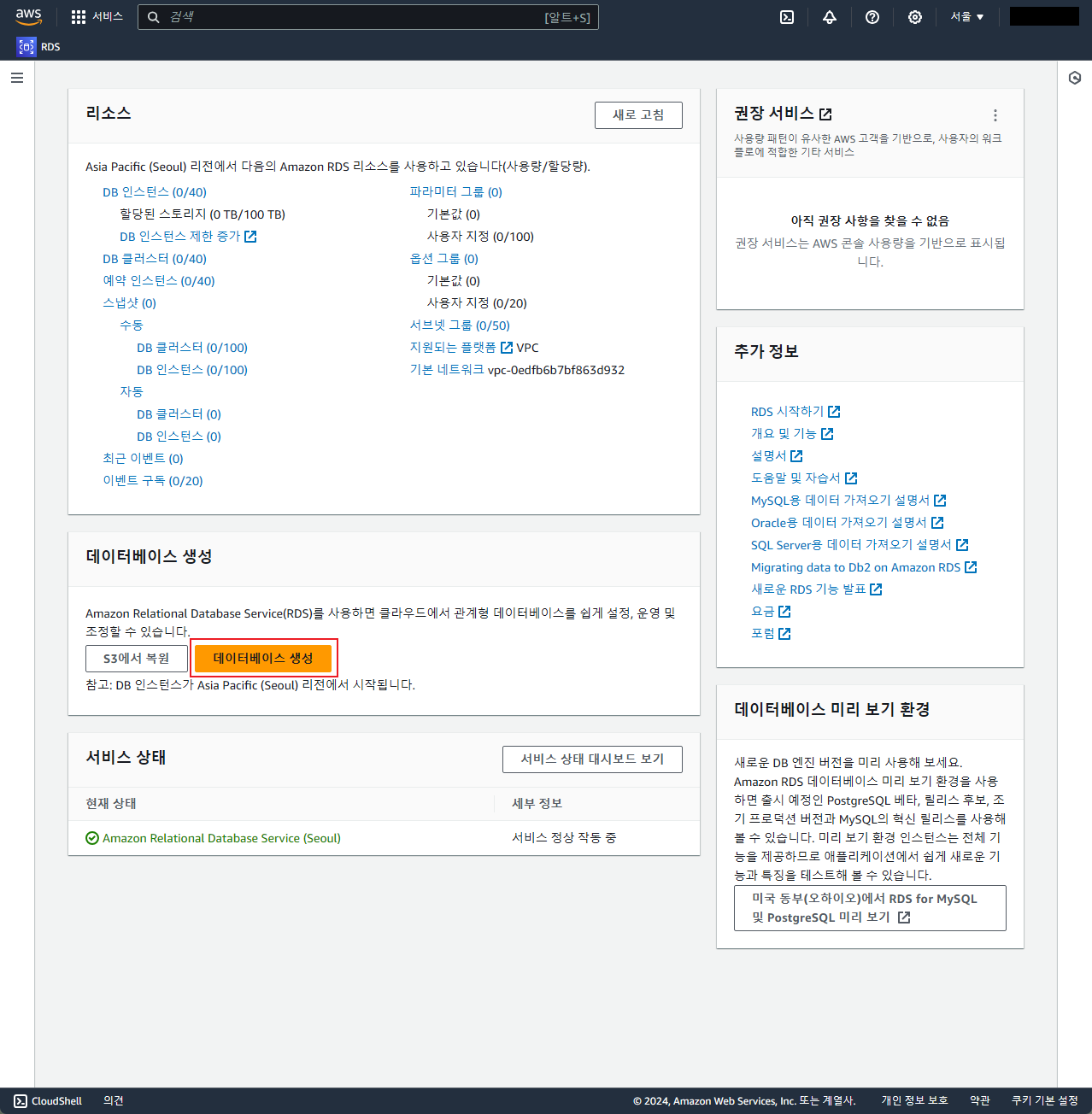
Task: Open automated DB 클러스터 (0) link
Action: [x=179, y=414]
